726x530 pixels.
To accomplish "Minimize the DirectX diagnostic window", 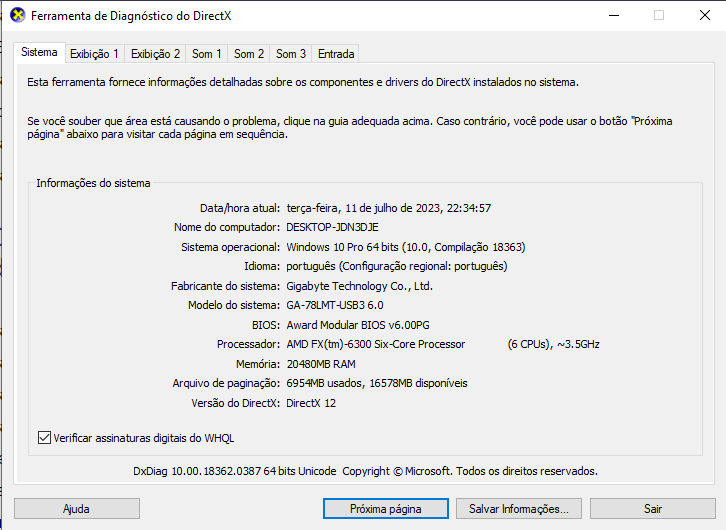I will click(x=614, y=15).
